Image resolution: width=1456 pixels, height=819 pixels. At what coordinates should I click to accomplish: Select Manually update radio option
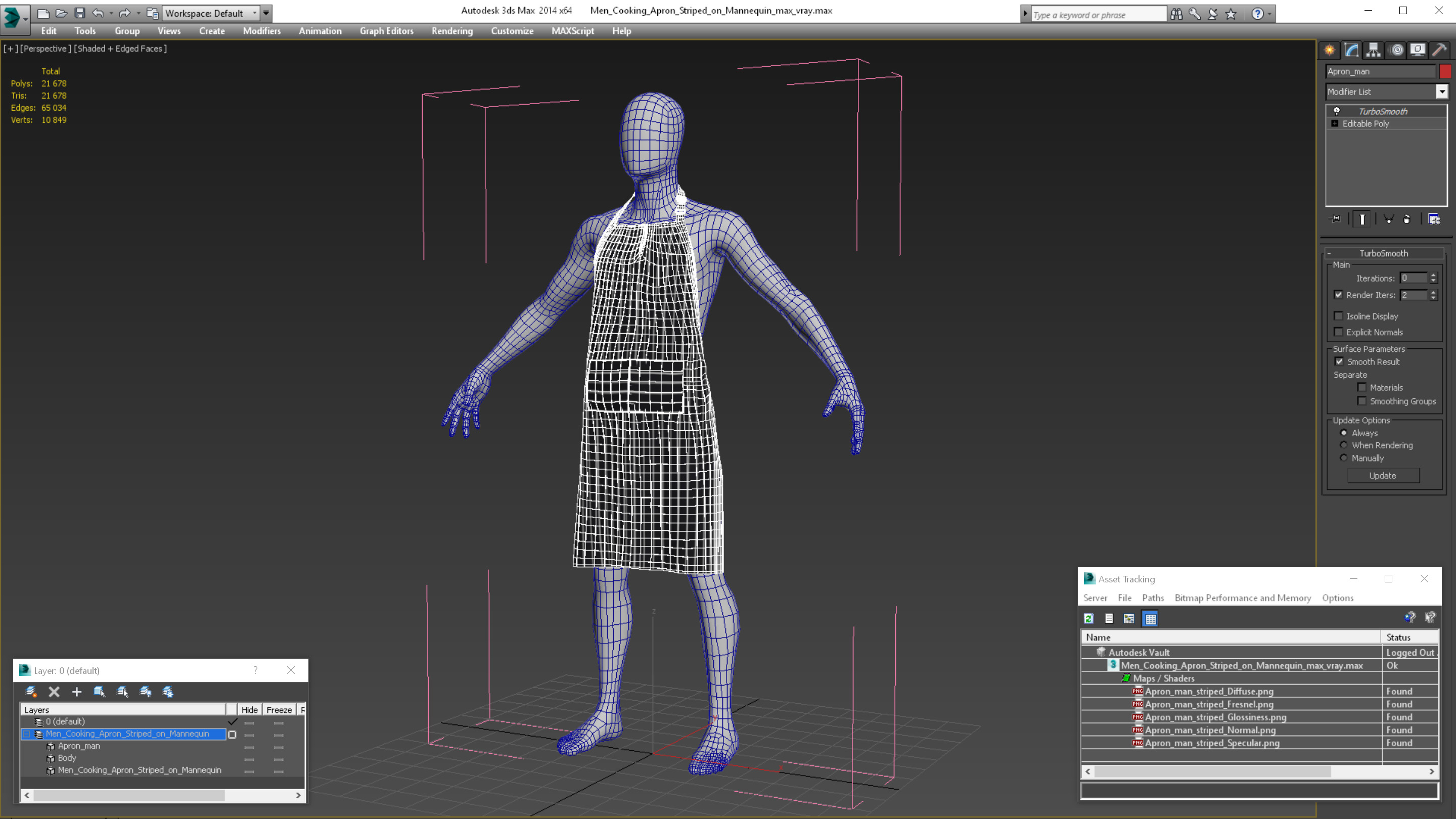click(x=1344, y=458)
